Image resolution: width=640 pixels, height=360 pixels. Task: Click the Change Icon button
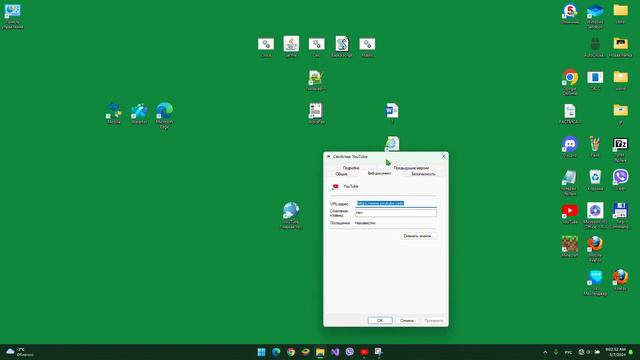pos(418,236)
